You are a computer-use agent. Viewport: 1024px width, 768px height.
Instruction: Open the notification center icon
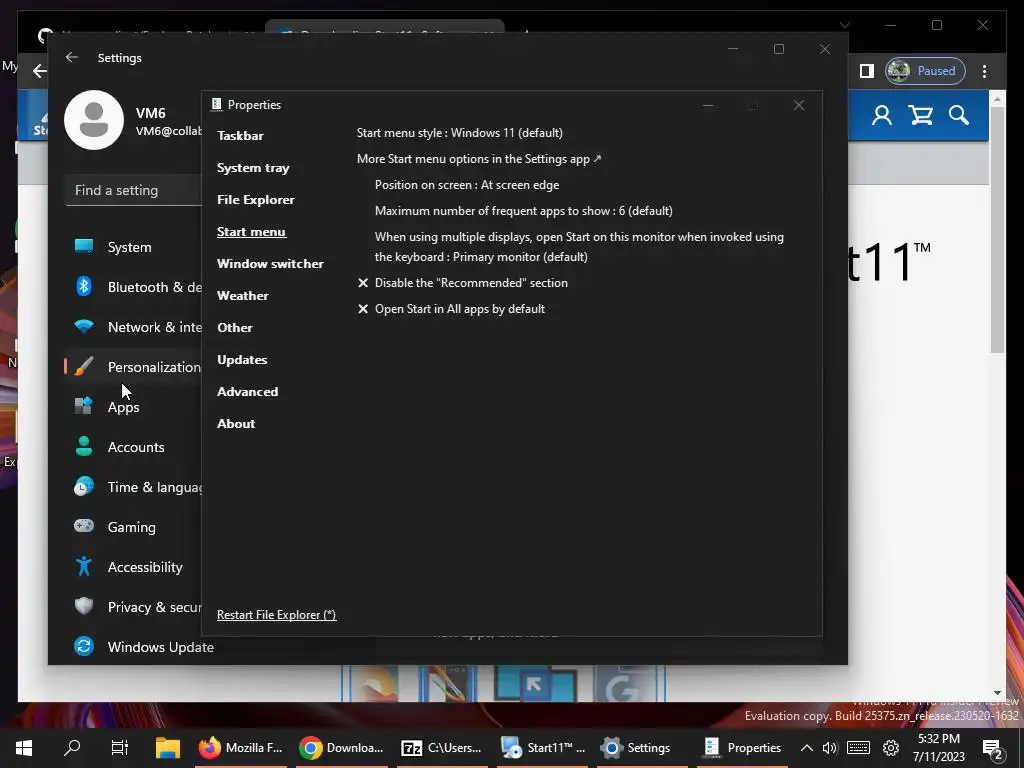[x=993, y=749]
